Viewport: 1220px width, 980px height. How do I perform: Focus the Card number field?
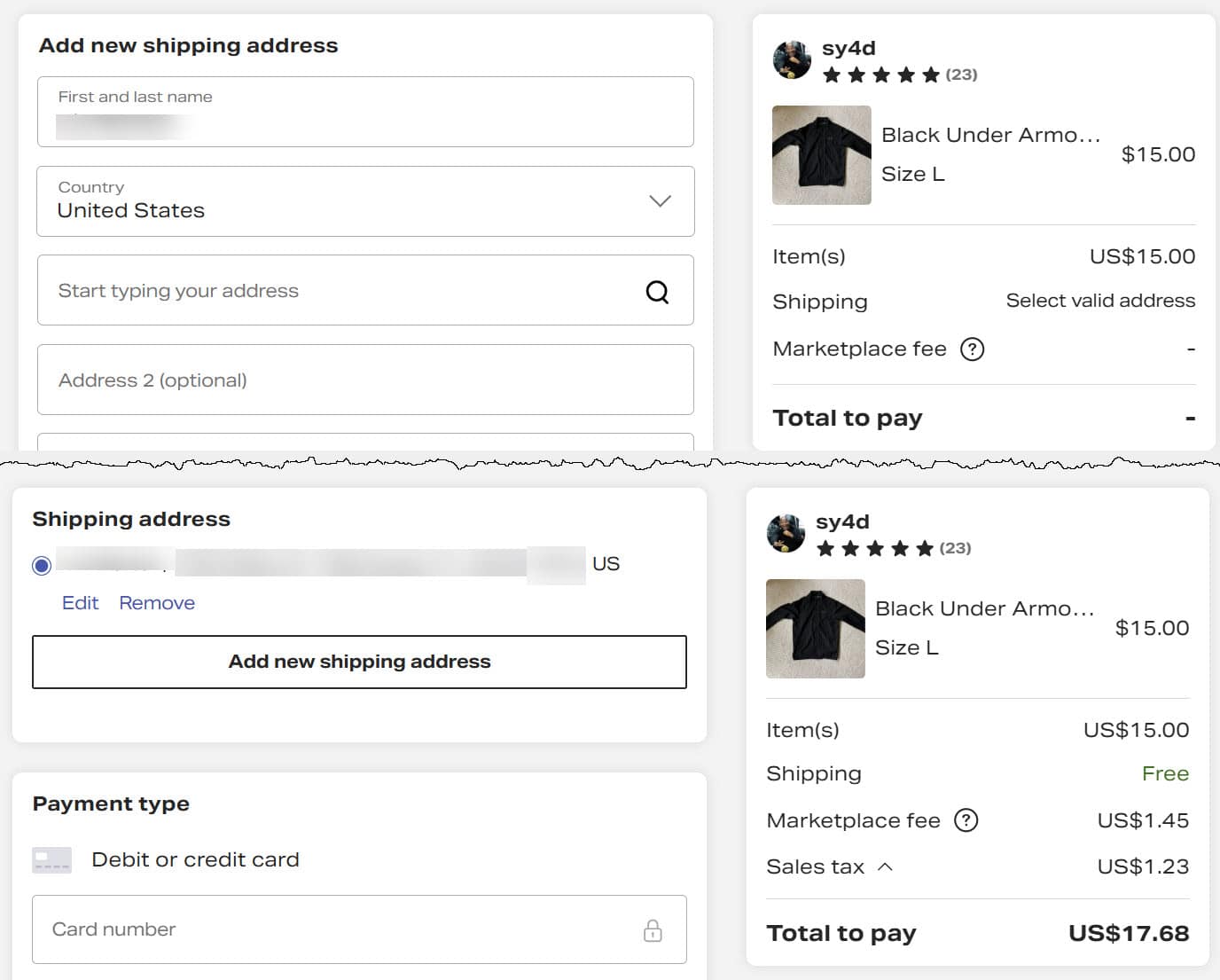tap(359, 929)
